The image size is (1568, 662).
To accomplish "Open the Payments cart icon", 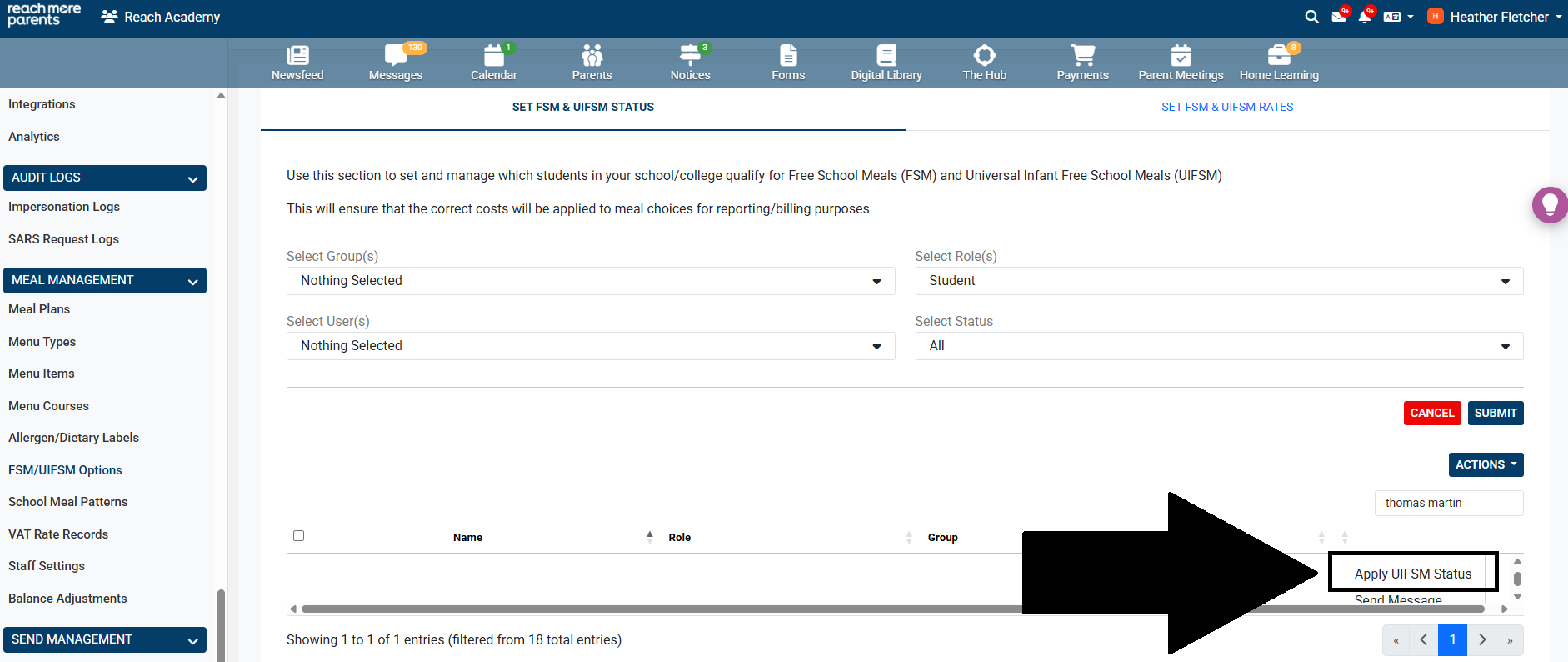I will pos(1082,56).
